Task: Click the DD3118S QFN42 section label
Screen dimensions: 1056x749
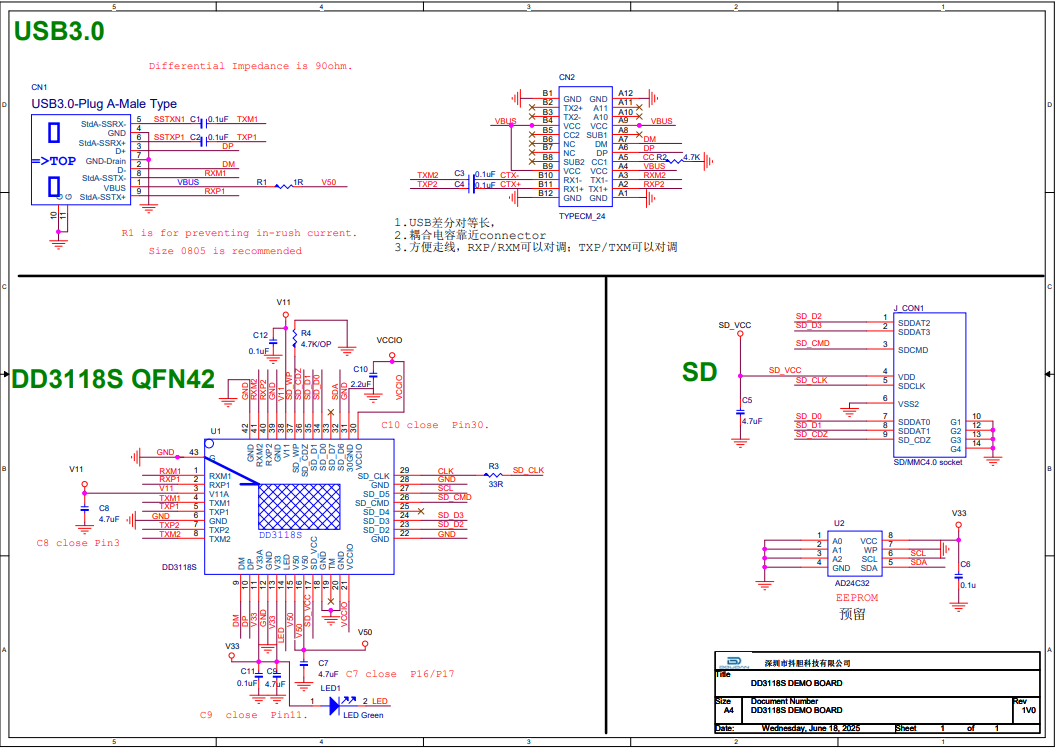Action: (110, 378)
